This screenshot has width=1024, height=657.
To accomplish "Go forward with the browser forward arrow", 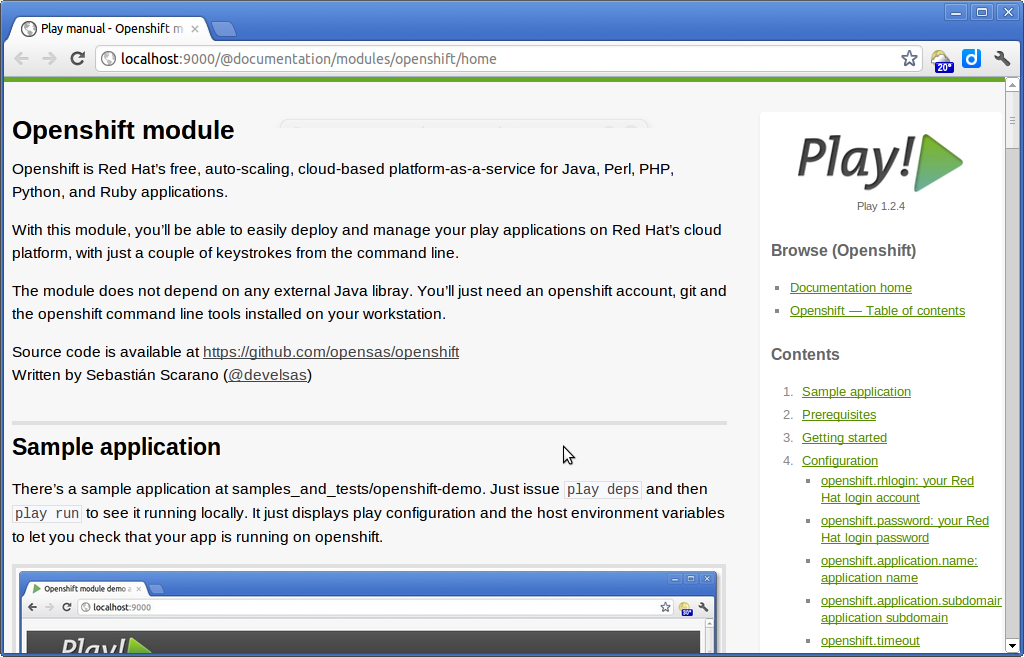I will click(50, 59).
